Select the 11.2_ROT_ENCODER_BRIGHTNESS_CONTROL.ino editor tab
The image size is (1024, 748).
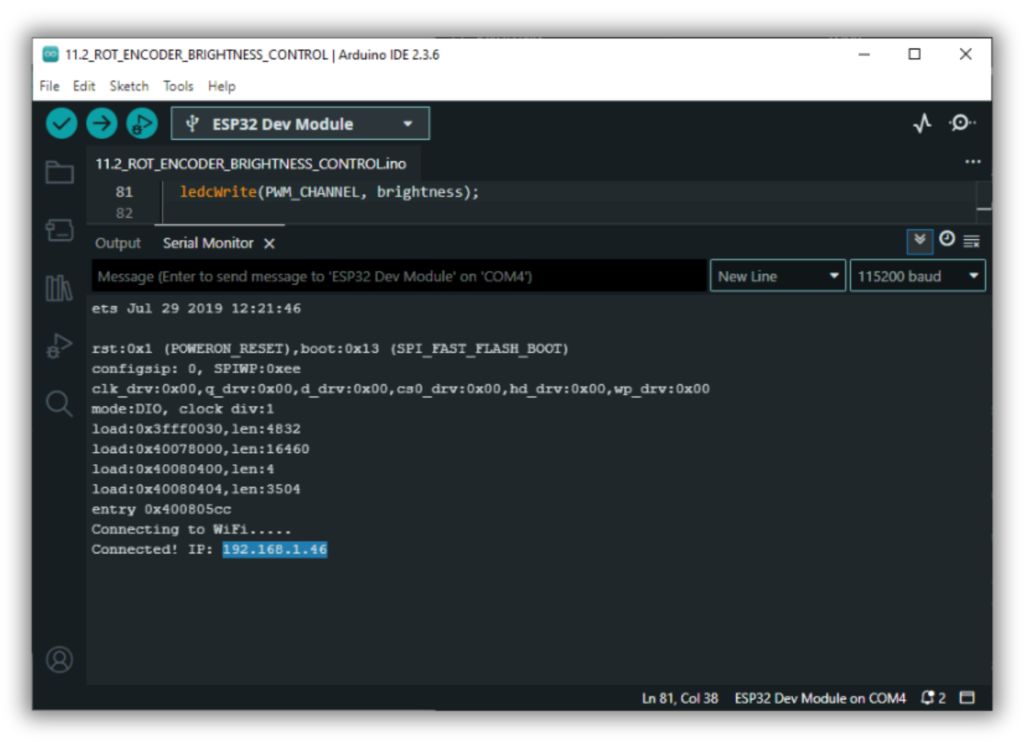(x=251, y=164)
